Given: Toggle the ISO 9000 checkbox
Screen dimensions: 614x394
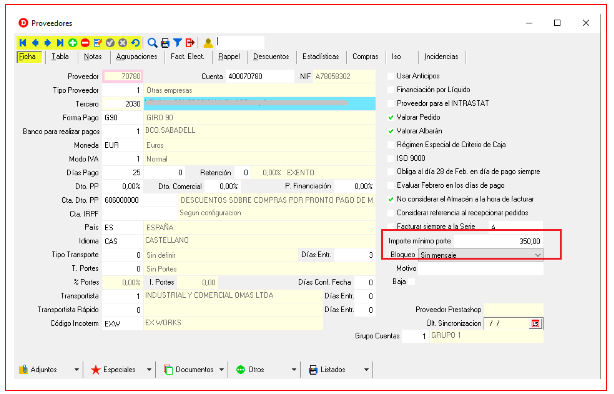Looking at the screenshot, I should [390, 158].
